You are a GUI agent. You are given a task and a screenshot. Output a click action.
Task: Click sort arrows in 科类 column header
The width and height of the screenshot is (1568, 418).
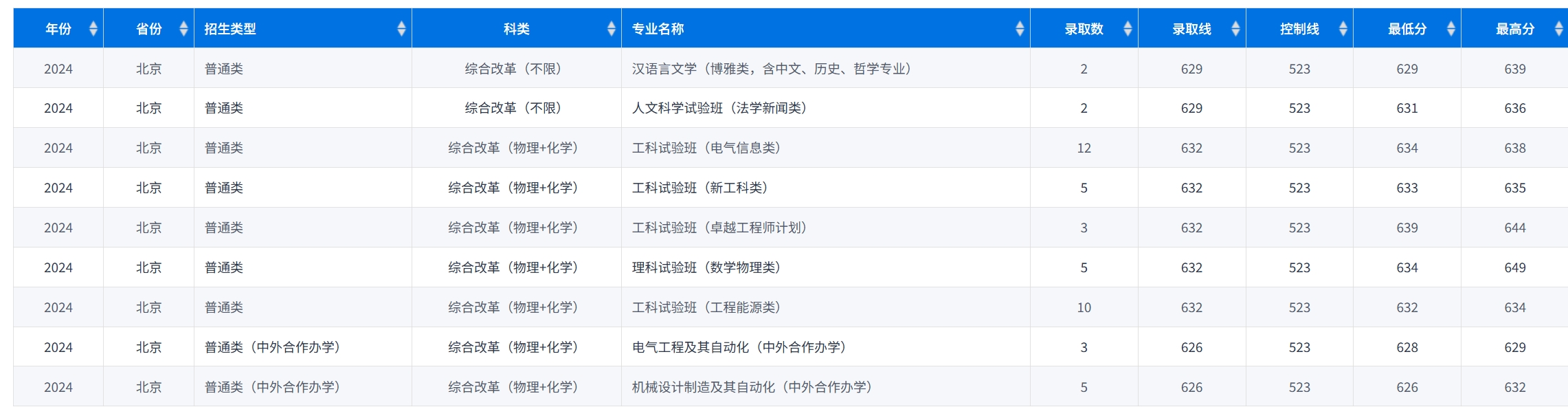tap(611, 29)
